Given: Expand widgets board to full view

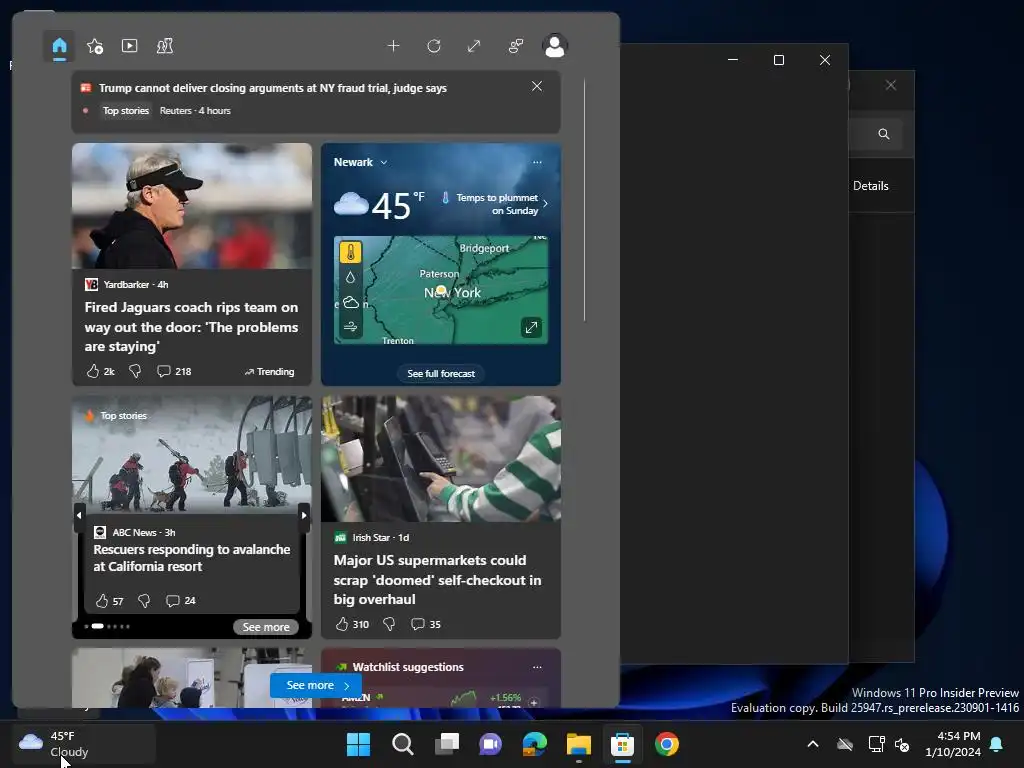Looking at the screenshot, I should click(x=474, y=46).
